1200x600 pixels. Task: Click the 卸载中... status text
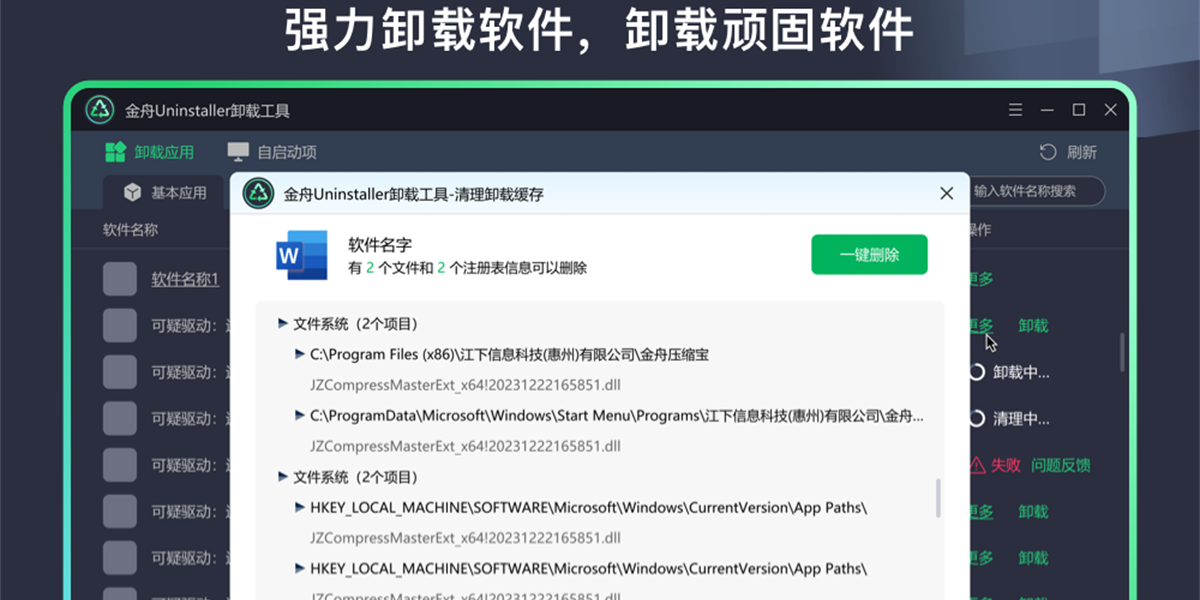[1021, 372]
